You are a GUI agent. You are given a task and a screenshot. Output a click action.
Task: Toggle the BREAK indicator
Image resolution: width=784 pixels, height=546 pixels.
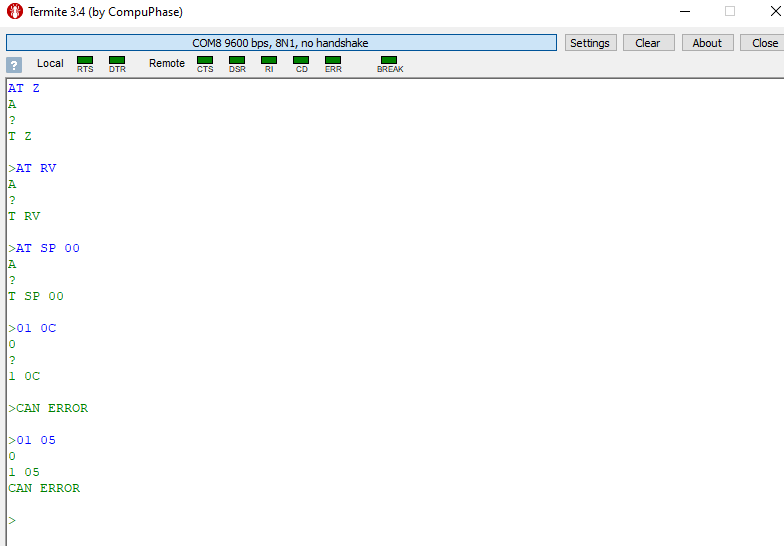tap(389, 60)
